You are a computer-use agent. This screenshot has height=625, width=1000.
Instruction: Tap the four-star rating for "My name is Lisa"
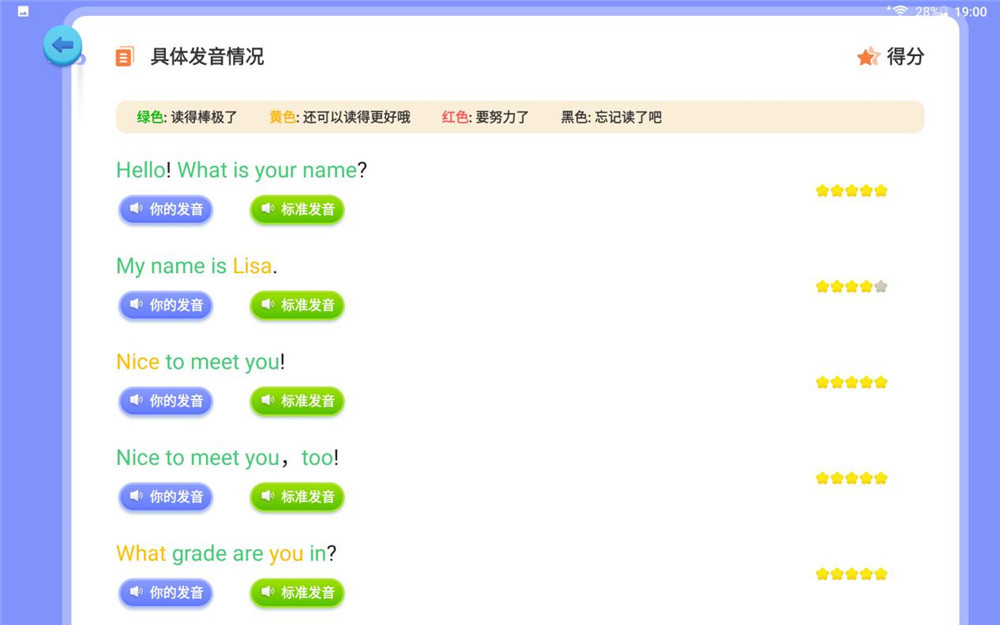click(x=851, y=287)
